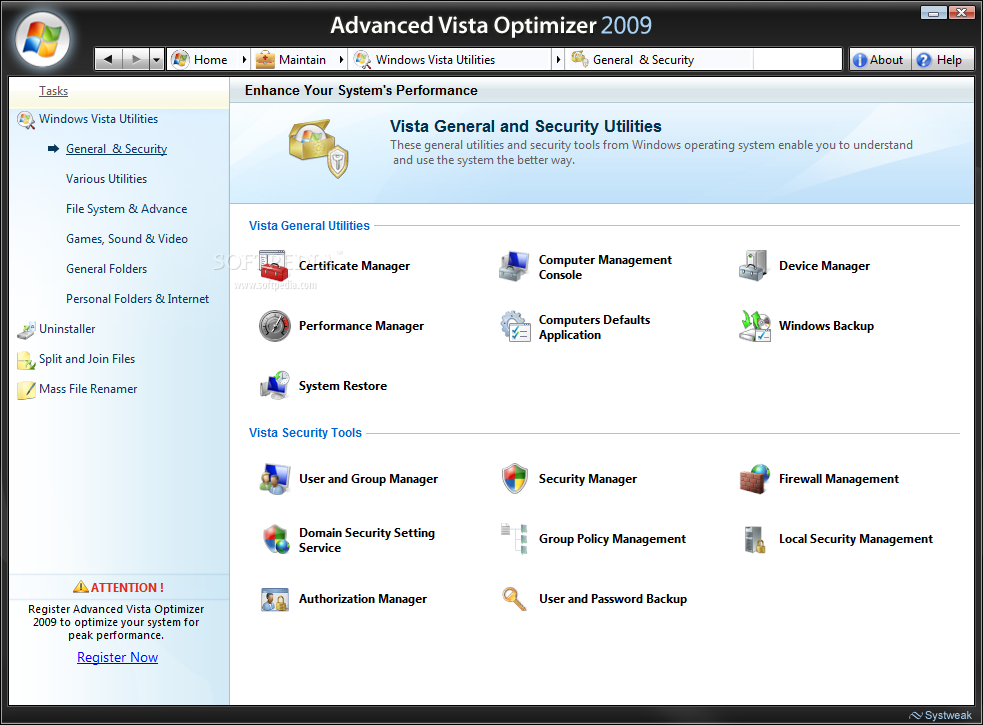Click the Performance Manager gauge icon
The width and height of the screenshot is (983, 725).
pos(275,325)
